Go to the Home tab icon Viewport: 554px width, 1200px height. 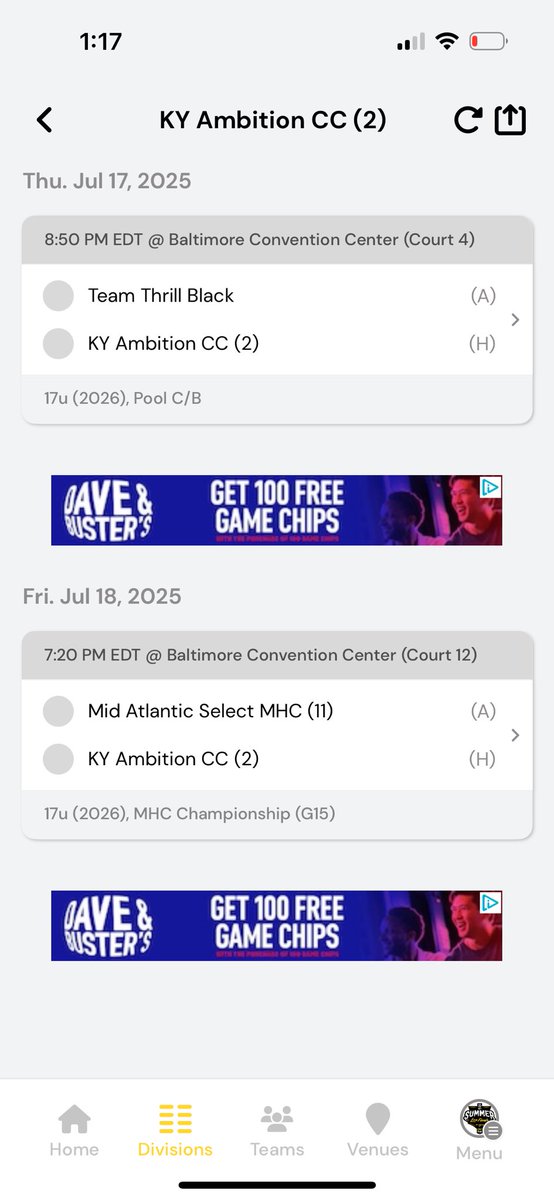(x=74, y=1118)
